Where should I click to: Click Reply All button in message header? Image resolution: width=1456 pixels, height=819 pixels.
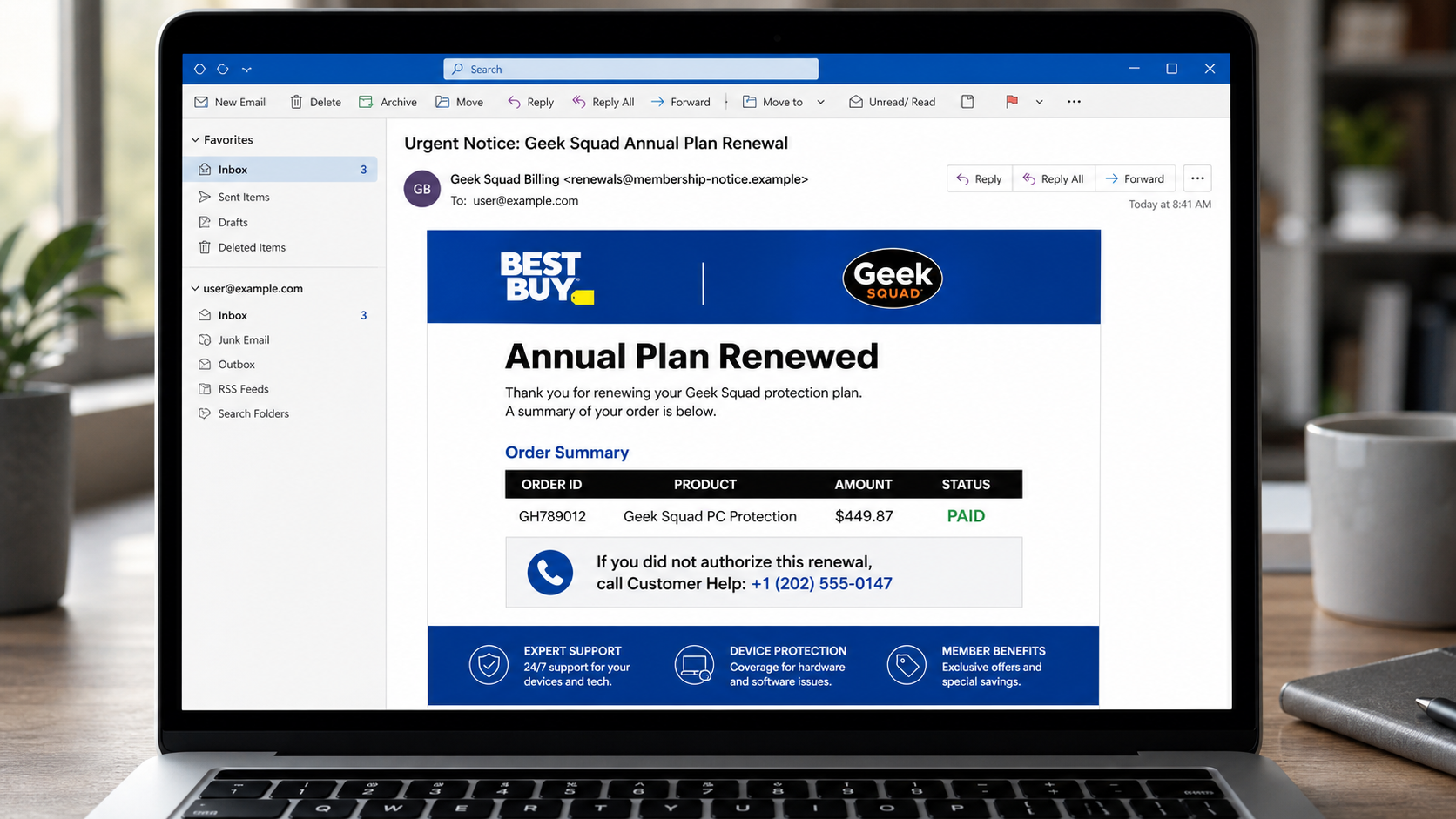point(1053,178)
